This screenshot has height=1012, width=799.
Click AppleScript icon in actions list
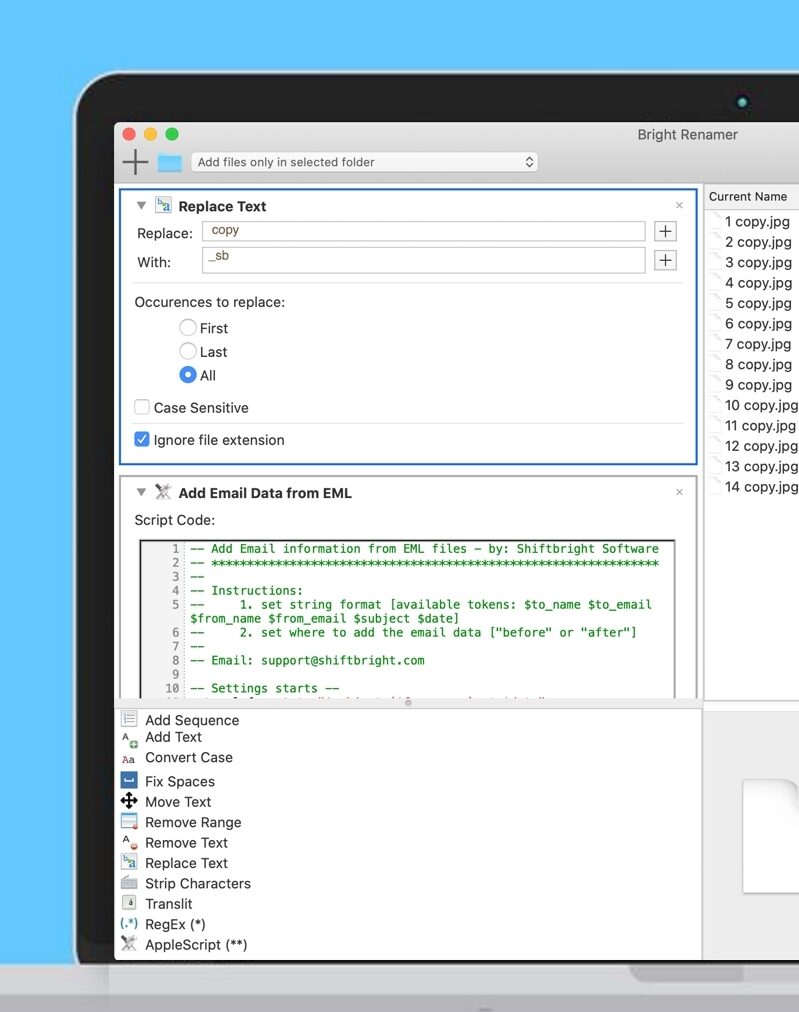pyautogui.click(x=129, y=943)
